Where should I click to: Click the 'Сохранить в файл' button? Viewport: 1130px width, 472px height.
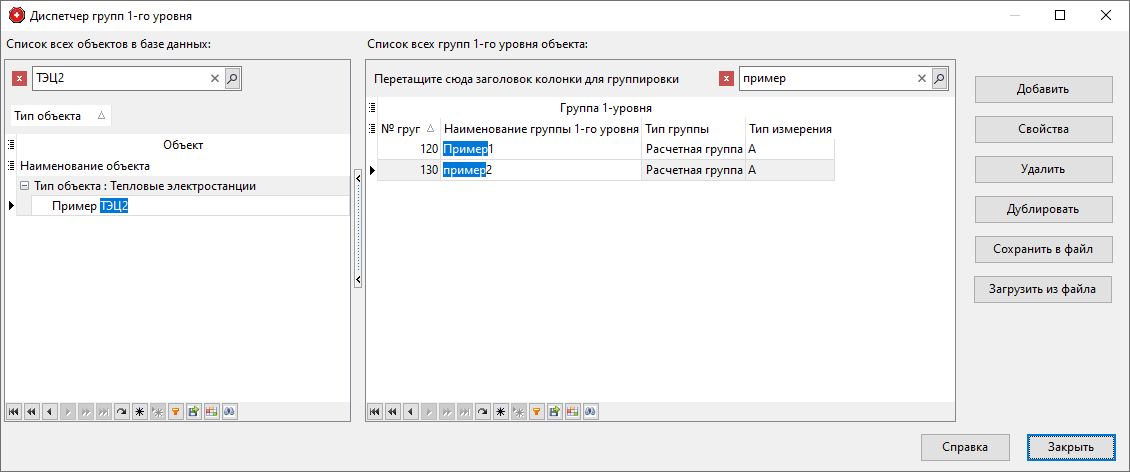click(1043, 249)
